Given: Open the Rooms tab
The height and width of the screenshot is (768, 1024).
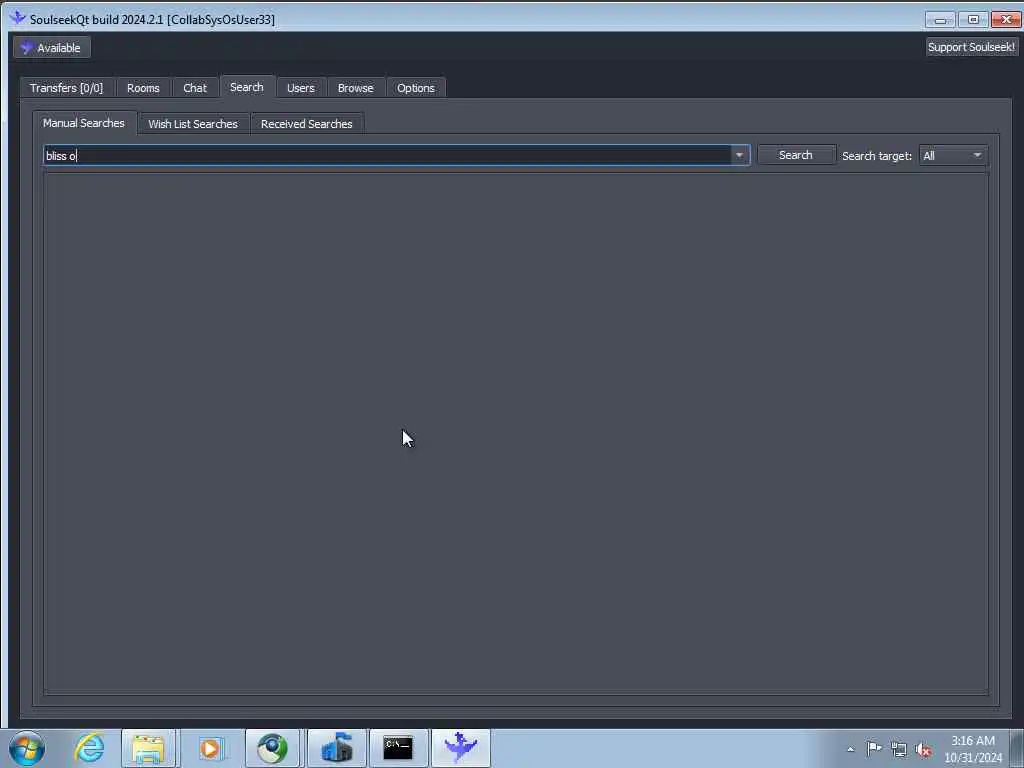Looking at the screenshot, I should tap(143, 88).
